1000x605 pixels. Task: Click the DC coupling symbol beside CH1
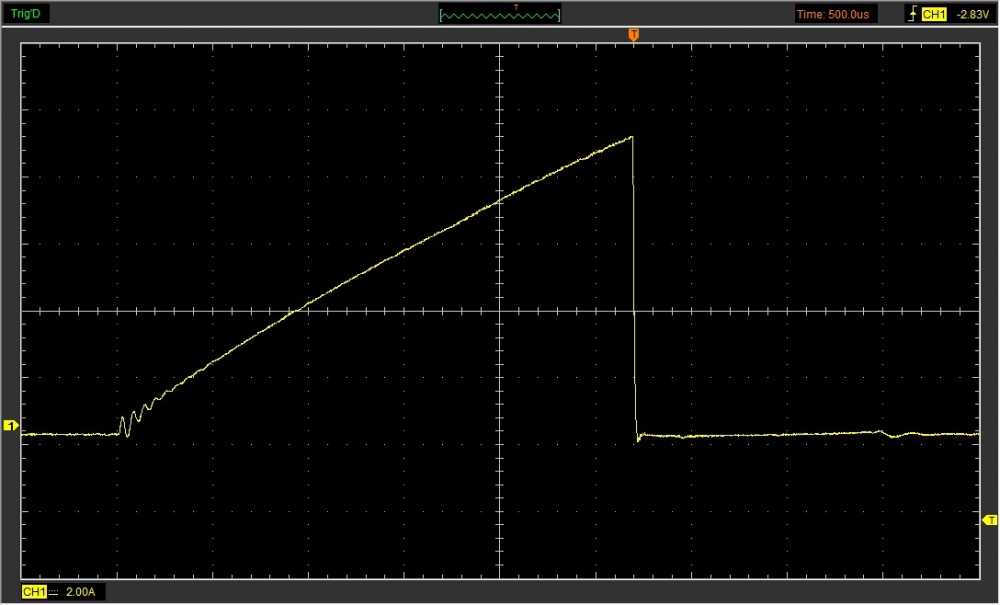(x=54, y=593)
